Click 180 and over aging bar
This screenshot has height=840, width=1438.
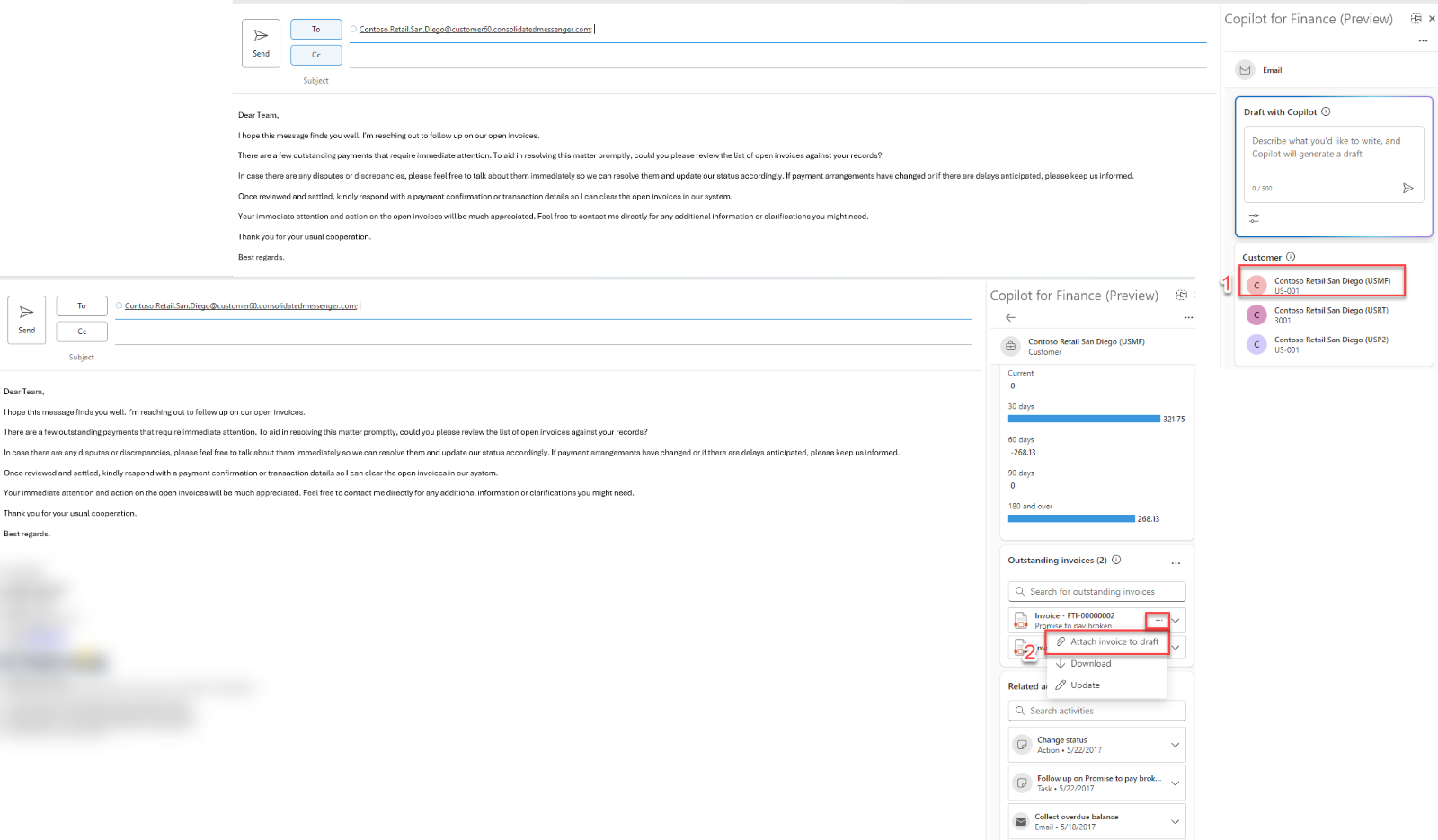point(1071,518)
